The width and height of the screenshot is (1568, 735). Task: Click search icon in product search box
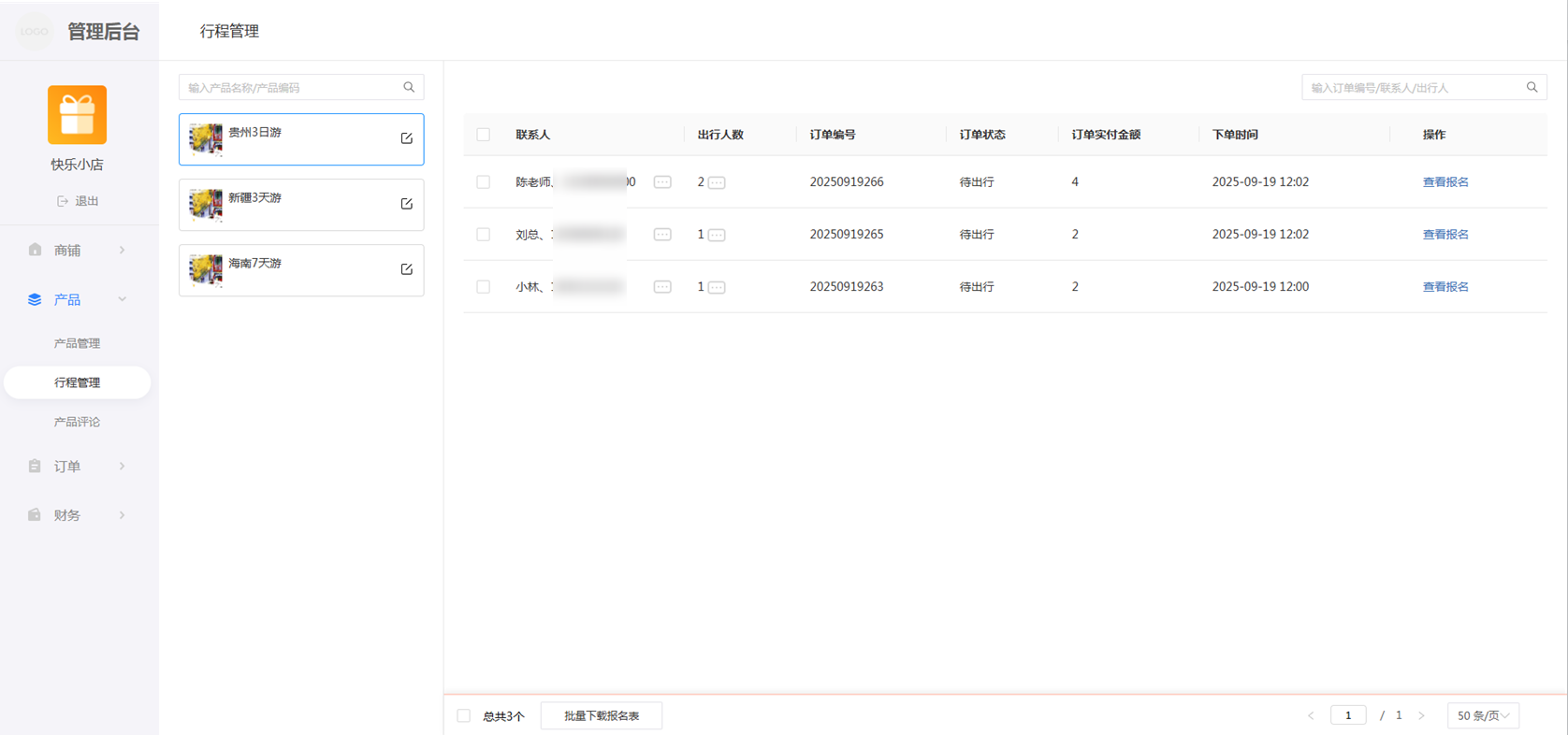pos(409,87)
